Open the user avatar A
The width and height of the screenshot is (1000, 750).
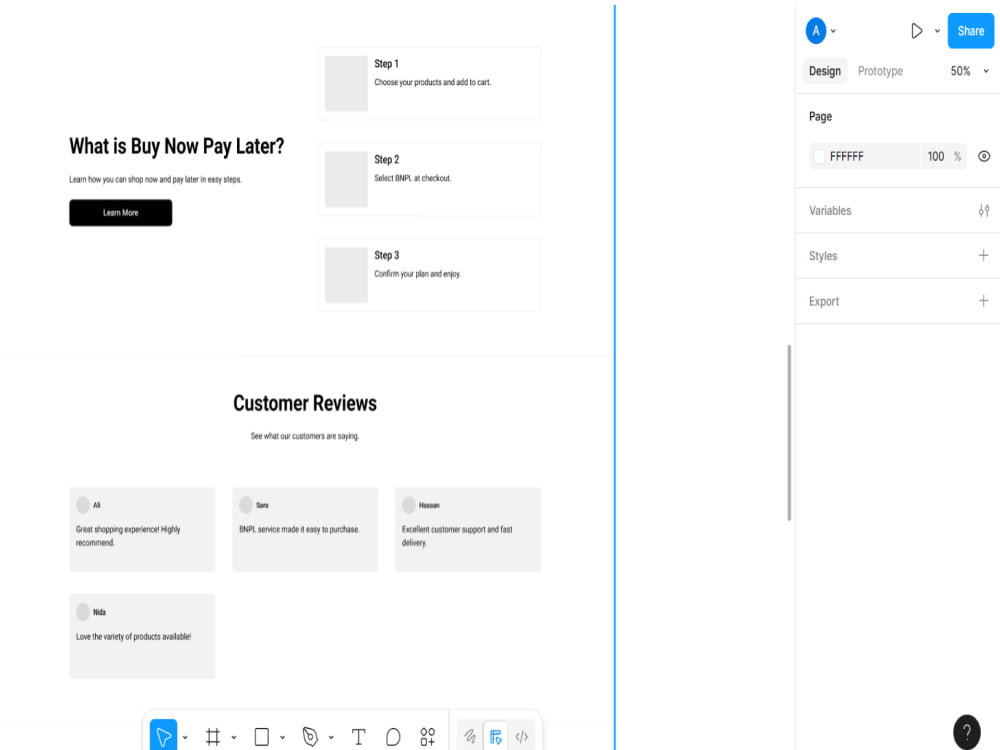pyautogui.click(x=816, y=31)
